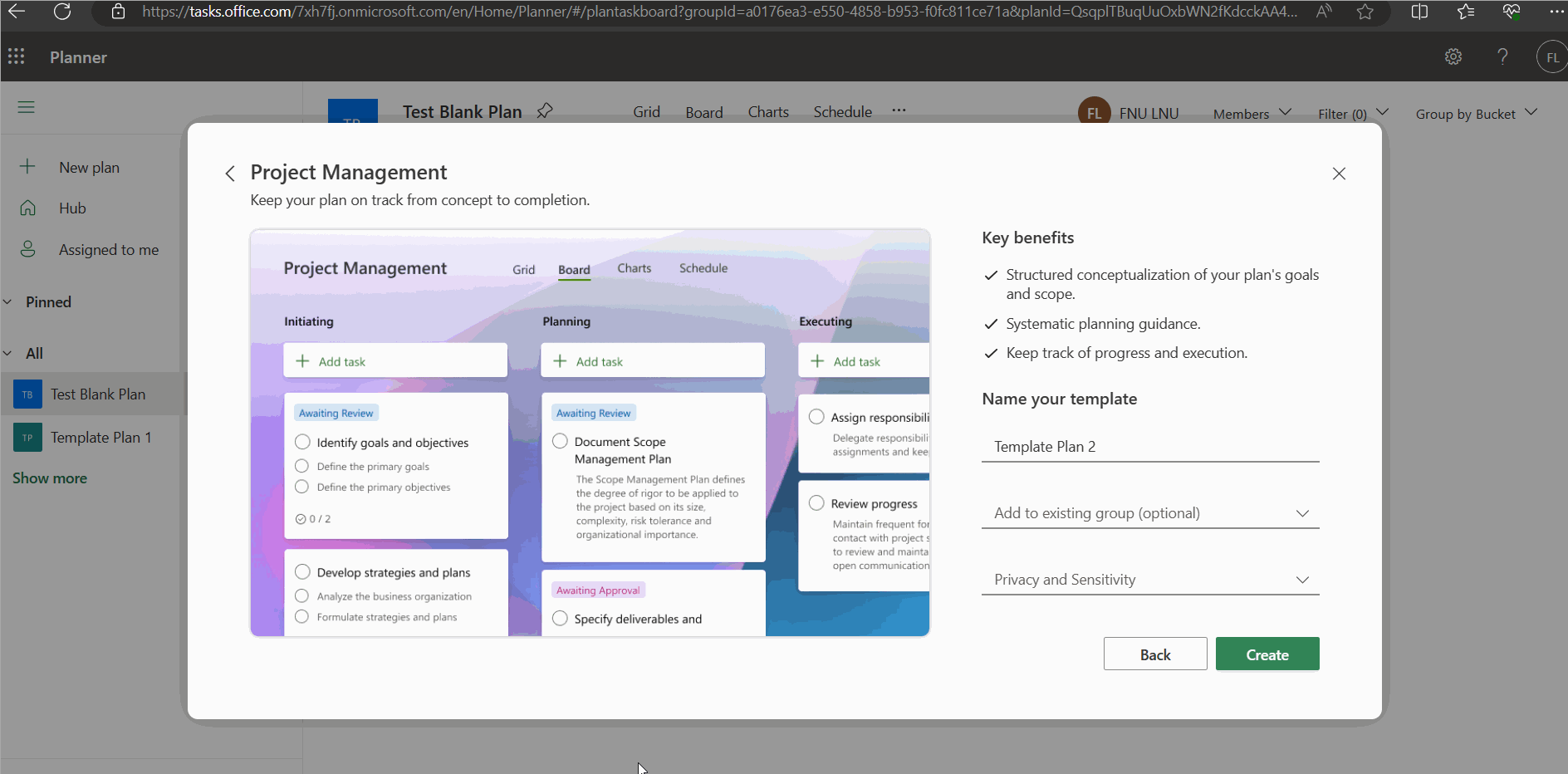
Task: Mark Assign responsibilities task complete
Action: pyautogui.click(x=816, y=417)
